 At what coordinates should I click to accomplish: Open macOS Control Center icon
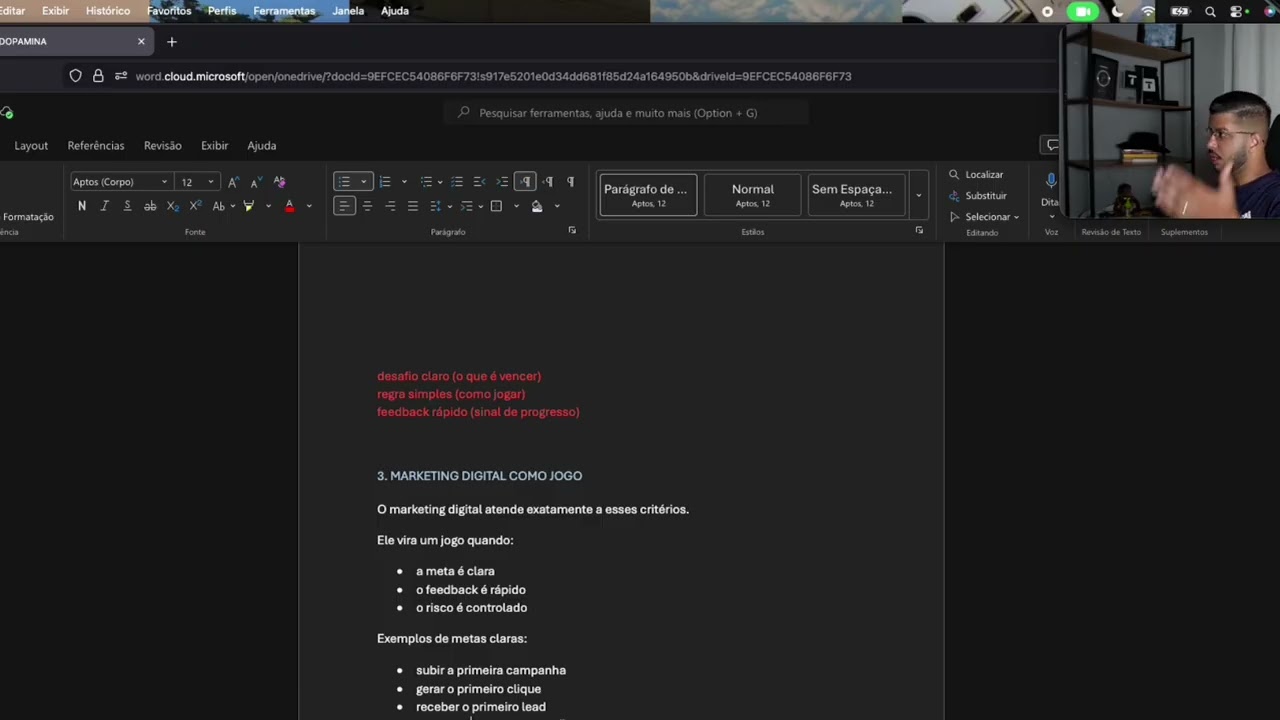[x=1237, y=12]
